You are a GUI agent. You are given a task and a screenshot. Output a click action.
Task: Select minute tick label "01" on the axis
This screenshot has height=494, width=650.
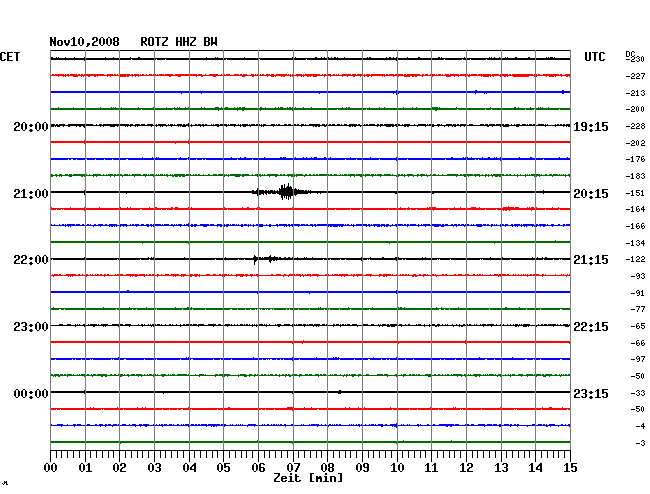point(85,468)
